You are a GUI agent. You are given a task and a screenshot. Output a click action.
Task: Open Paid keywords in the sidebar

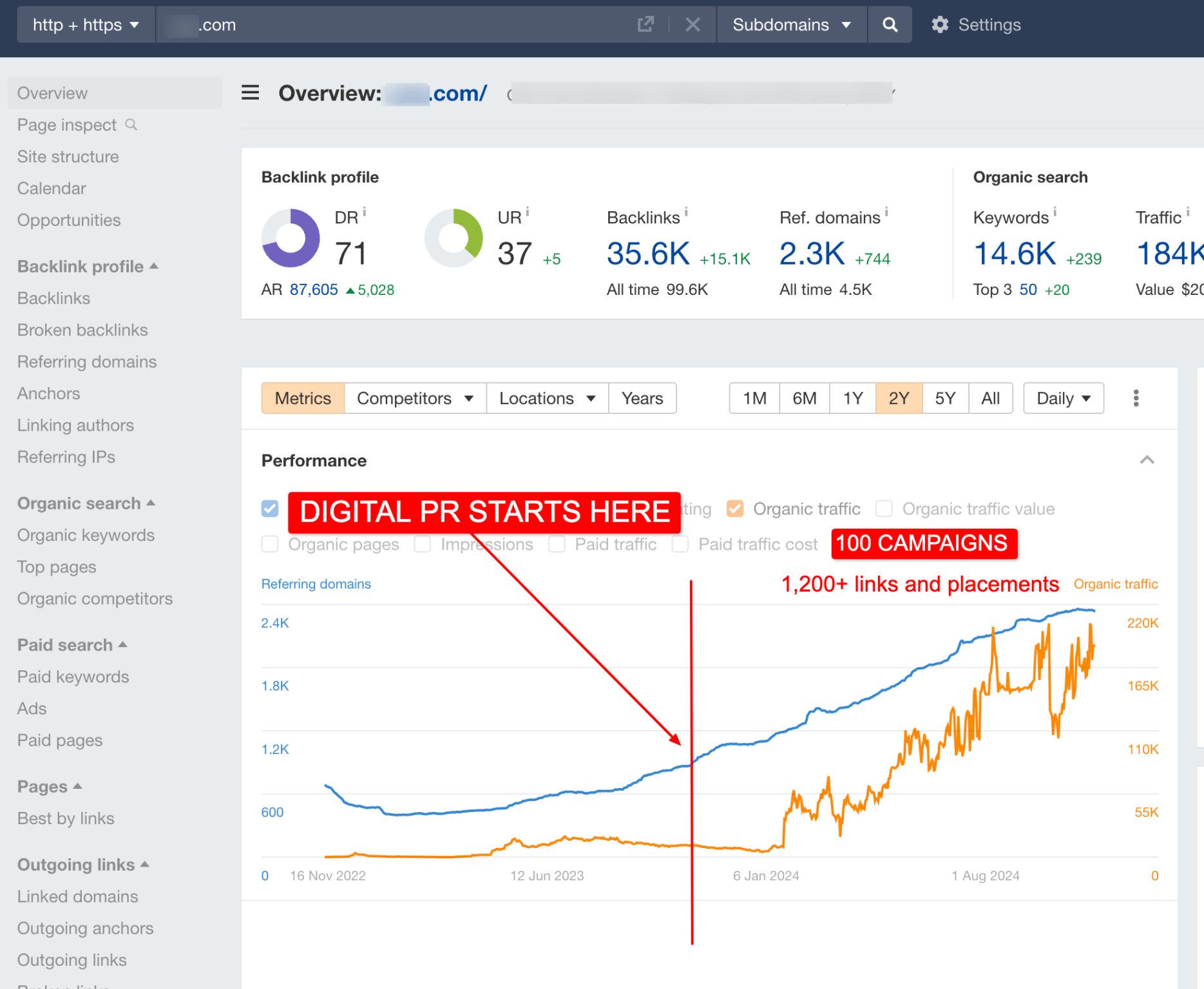tap(73, 677)
